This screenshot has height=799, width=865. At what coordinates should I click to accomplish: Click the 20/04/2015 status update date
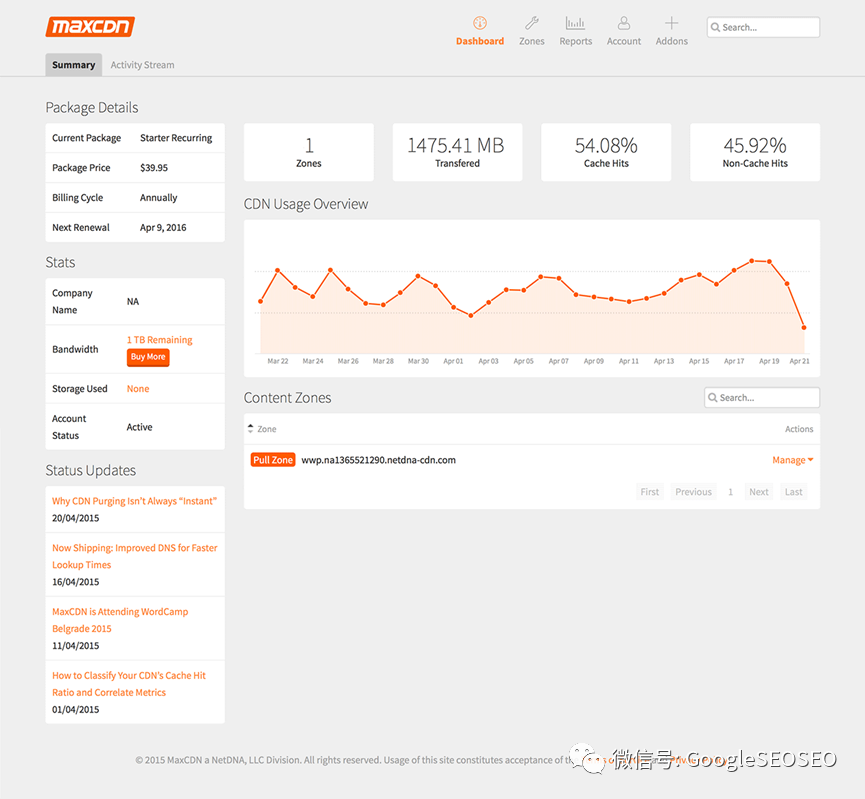coord(76,518)
